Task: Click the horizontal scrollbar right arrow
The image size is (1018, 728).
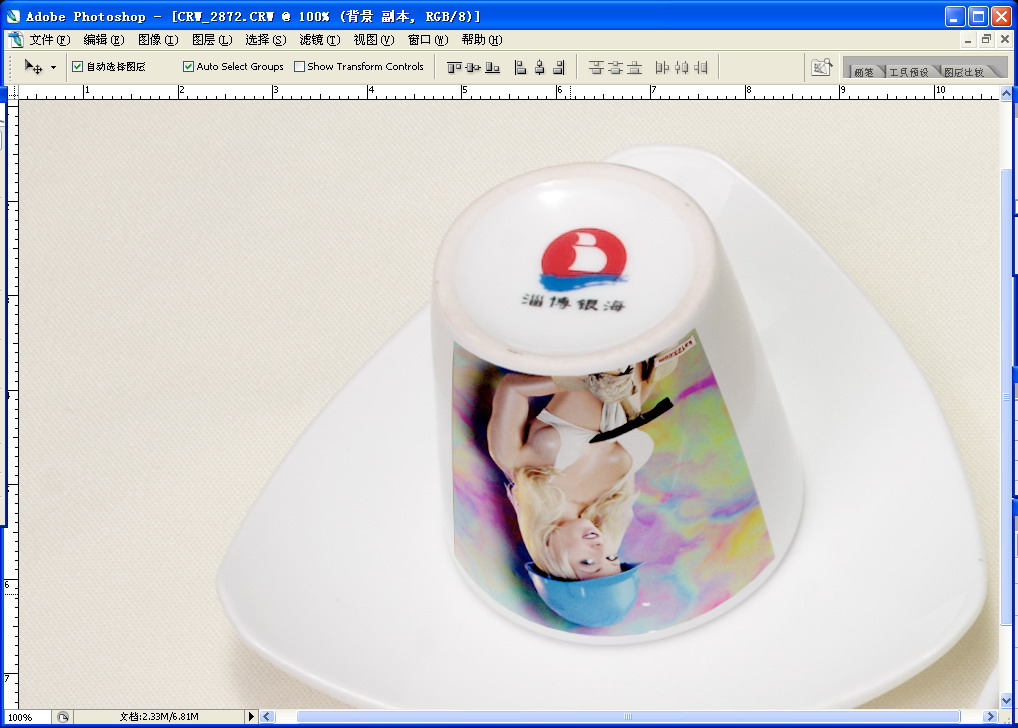Action: tap(990, 717)
